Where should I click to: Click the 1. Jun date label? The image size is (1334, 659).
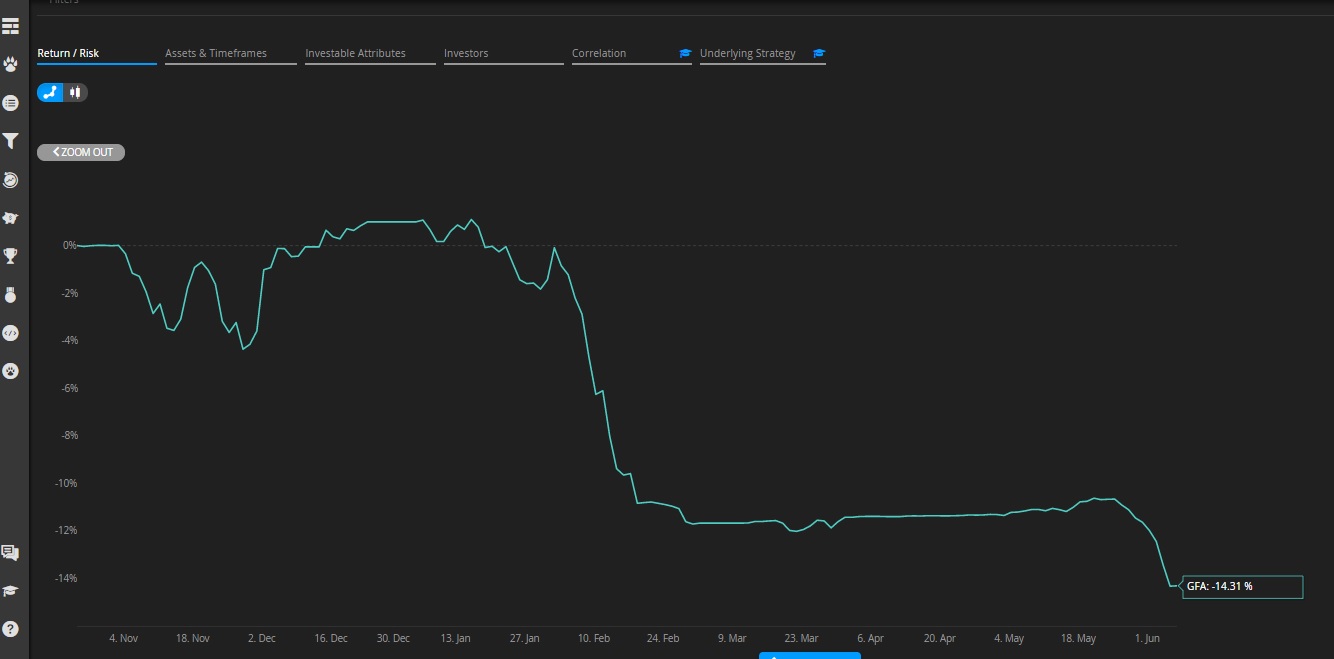coord(1147,638)
